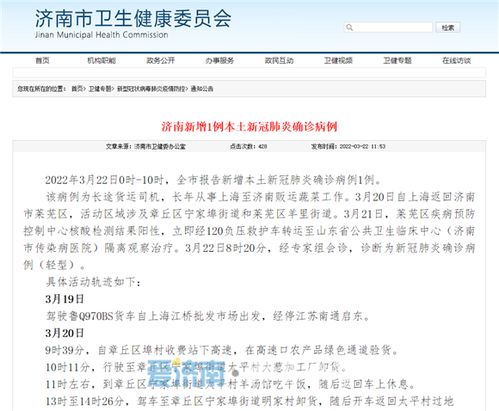Click the bold date heading 3月19日
The image size is (499, 411).
(65, 299)
